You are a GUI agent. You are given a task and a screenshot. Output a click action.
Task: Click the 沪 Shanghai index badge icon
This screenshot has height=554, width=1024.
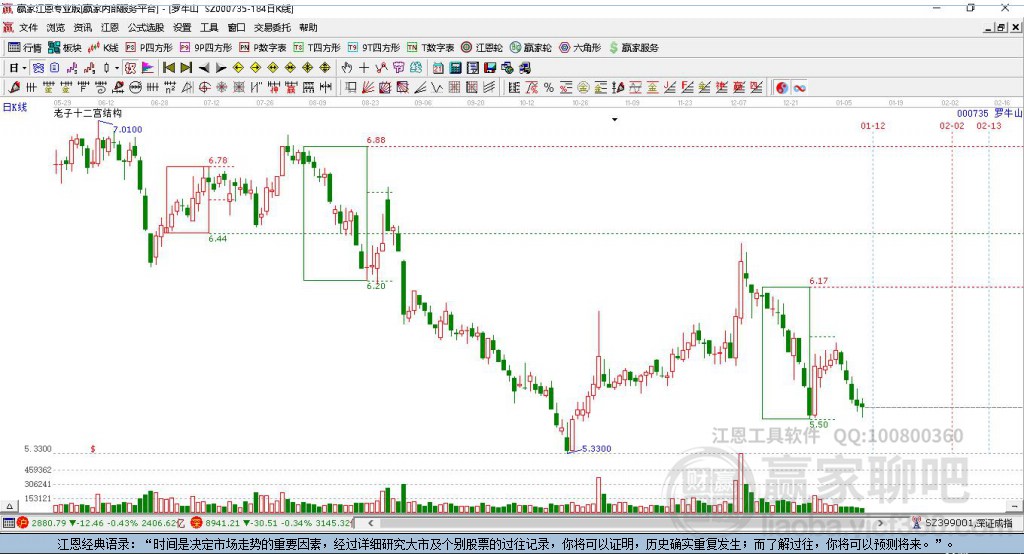click(x=23, y=523)
